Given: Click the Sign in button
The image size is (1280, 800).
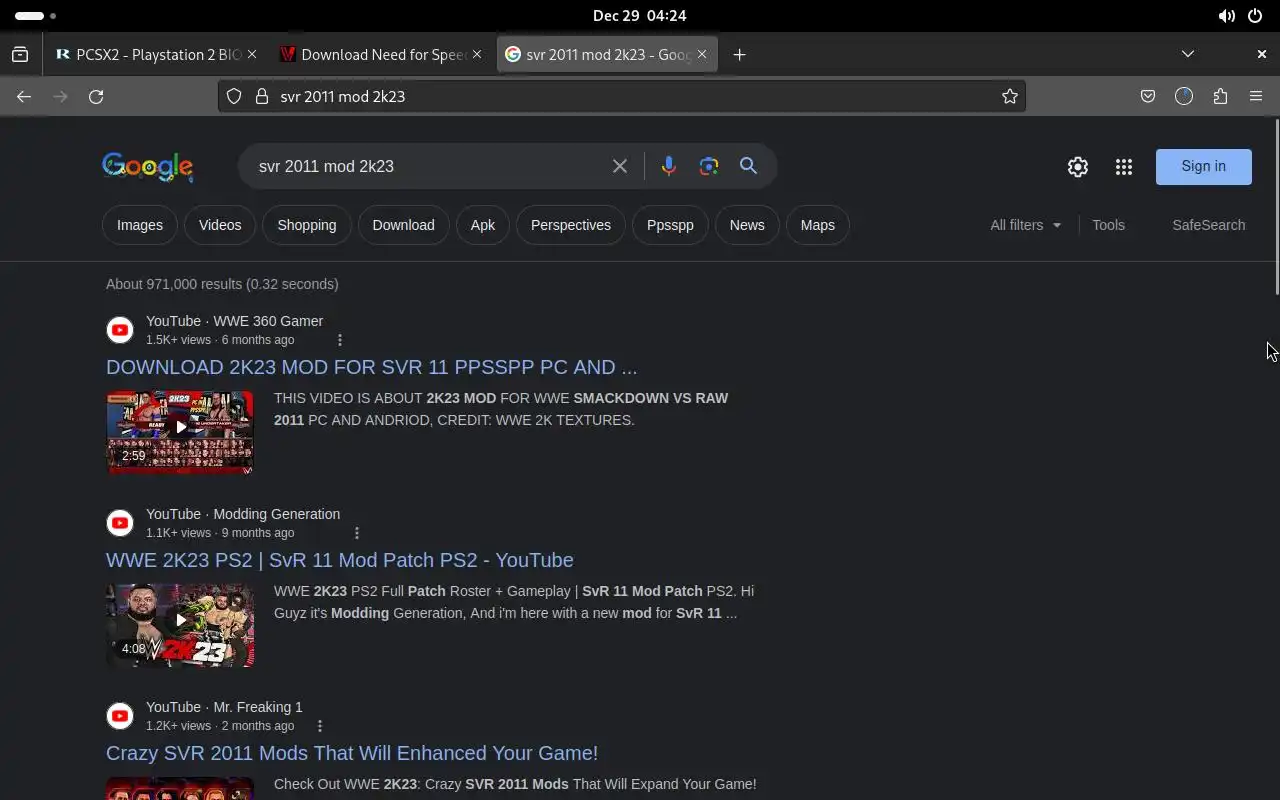Looking at the screenshot, I should pyautogui.click(x=1203, y=166).
